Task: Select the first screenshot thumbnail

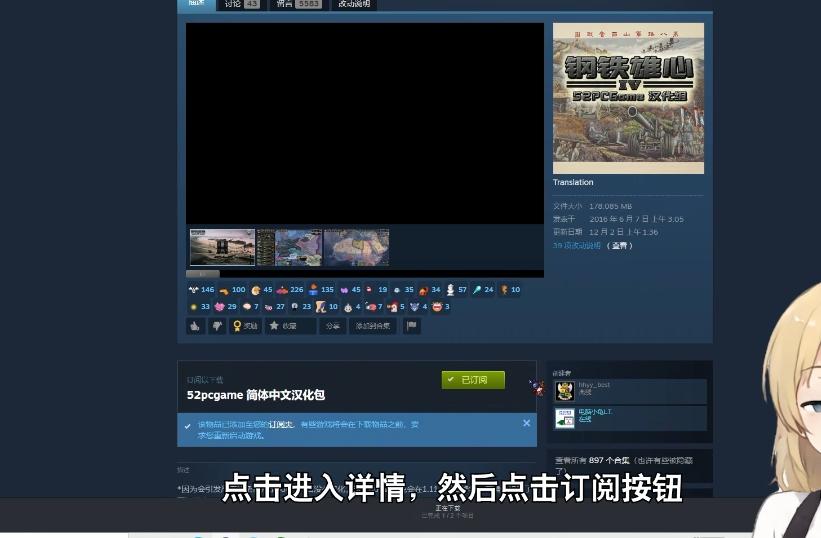Action: (222, 247)
